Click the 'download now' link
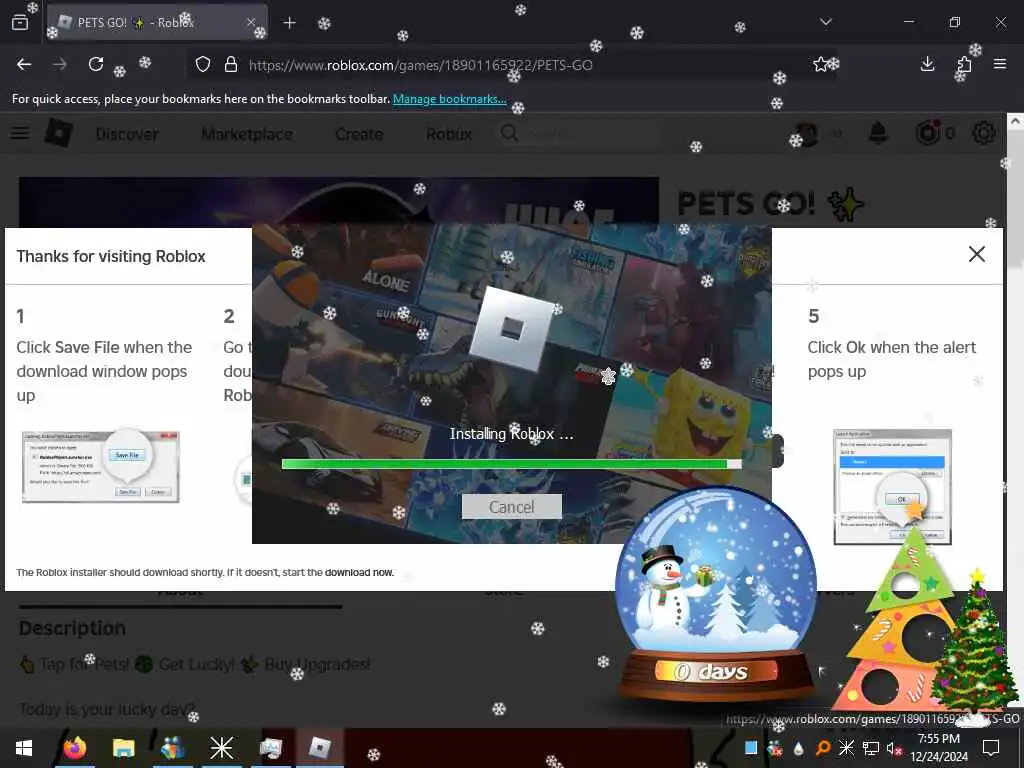This screenshot has width=1024, height=768. tap(359, 573)
